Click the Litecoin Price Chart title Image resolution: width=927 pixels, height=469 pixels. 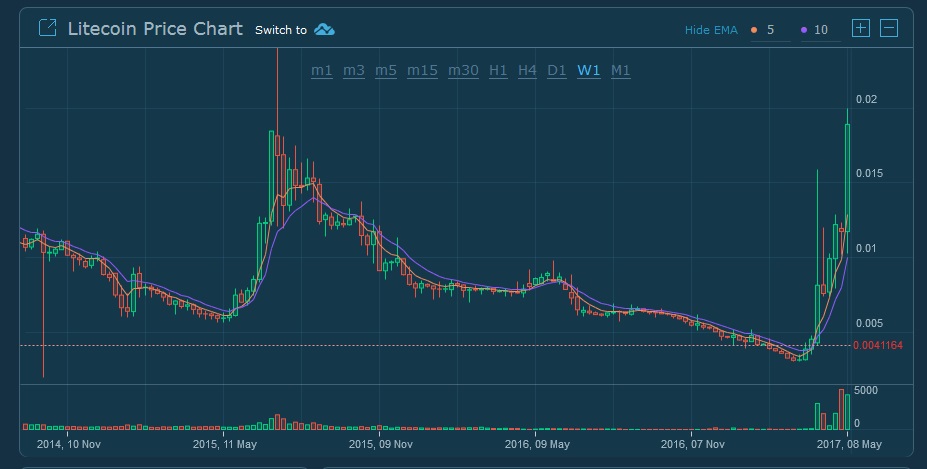[x=155, y=28]
